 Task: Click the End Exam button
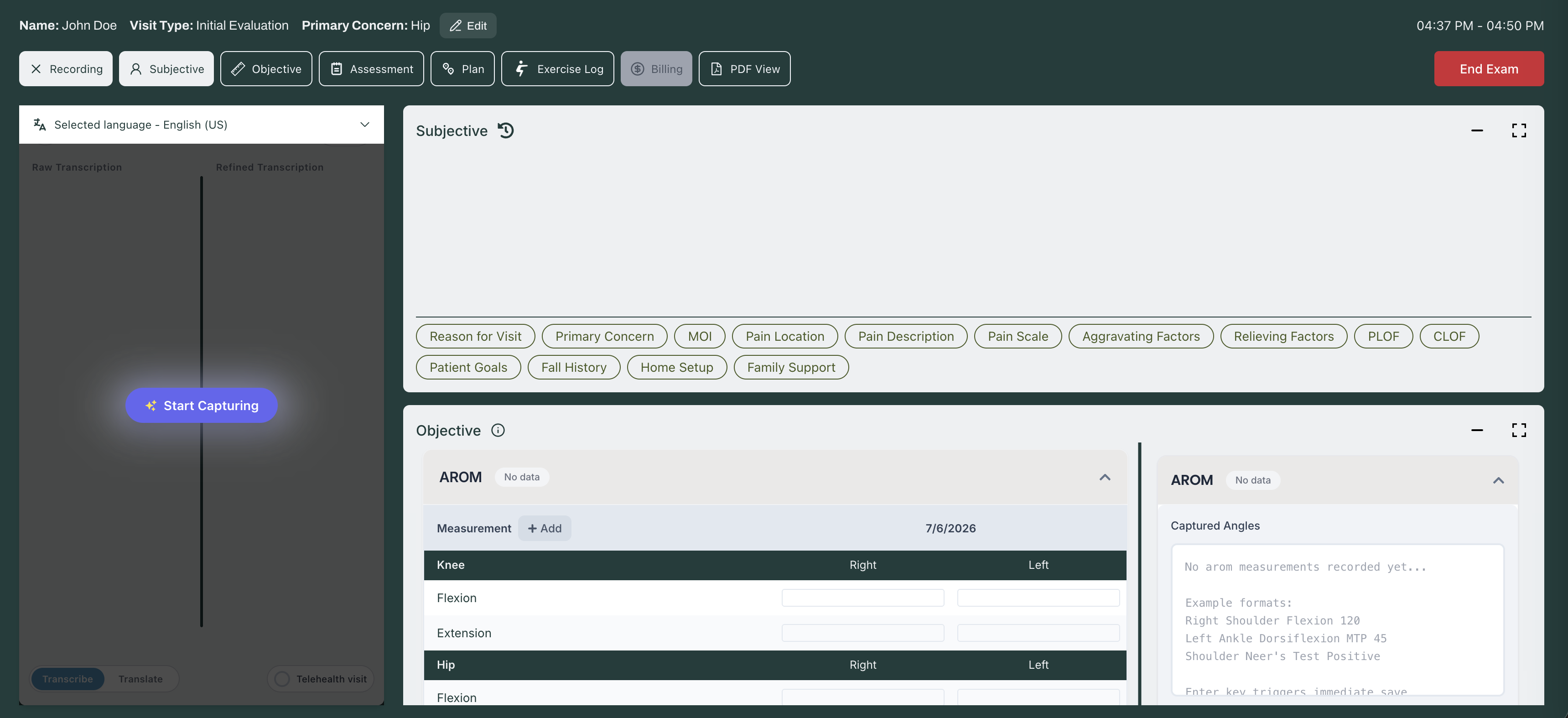click(x=1489, y=69)
